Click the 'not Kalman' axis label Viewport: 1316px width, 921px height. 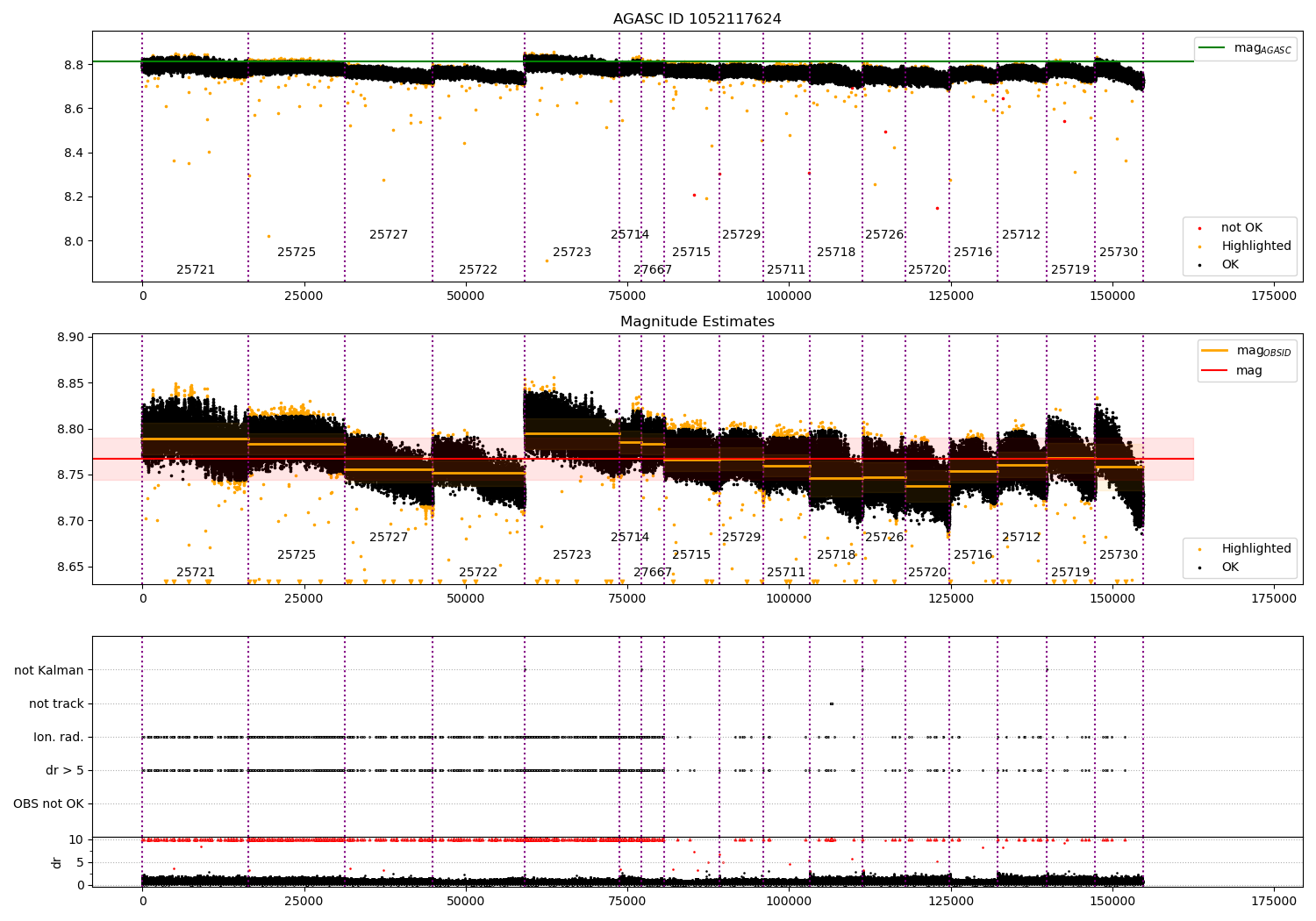point(49,671)
